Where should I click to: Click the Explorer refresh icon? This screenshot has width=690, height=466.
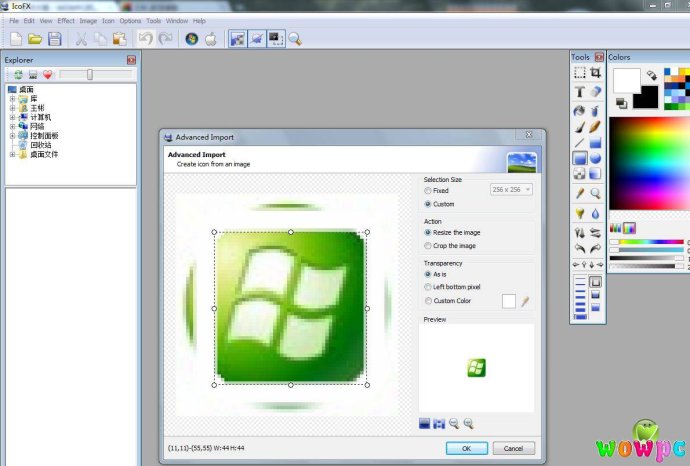click(x=18, y=74)
